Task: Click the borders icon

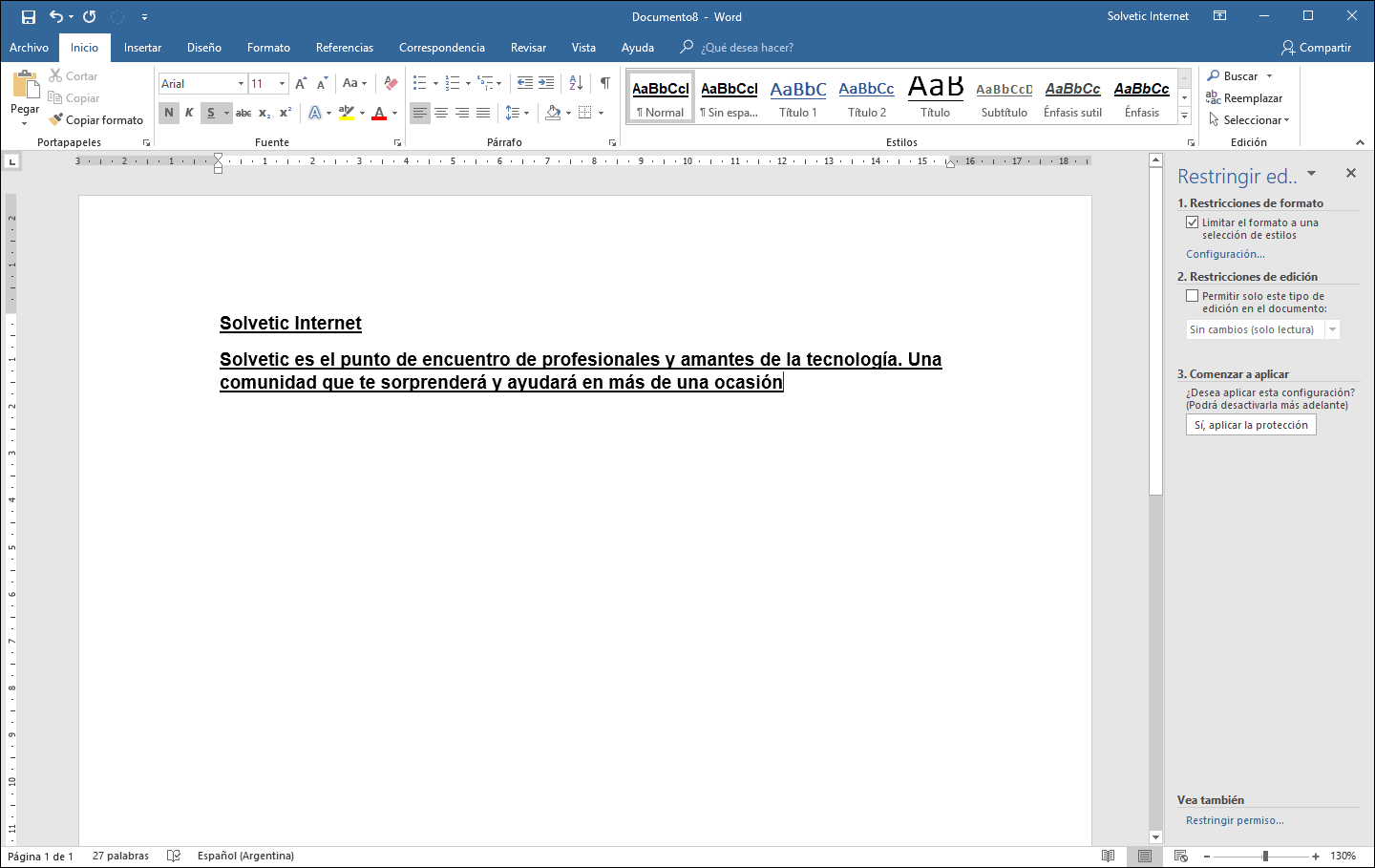Action: tap(585, 113)
